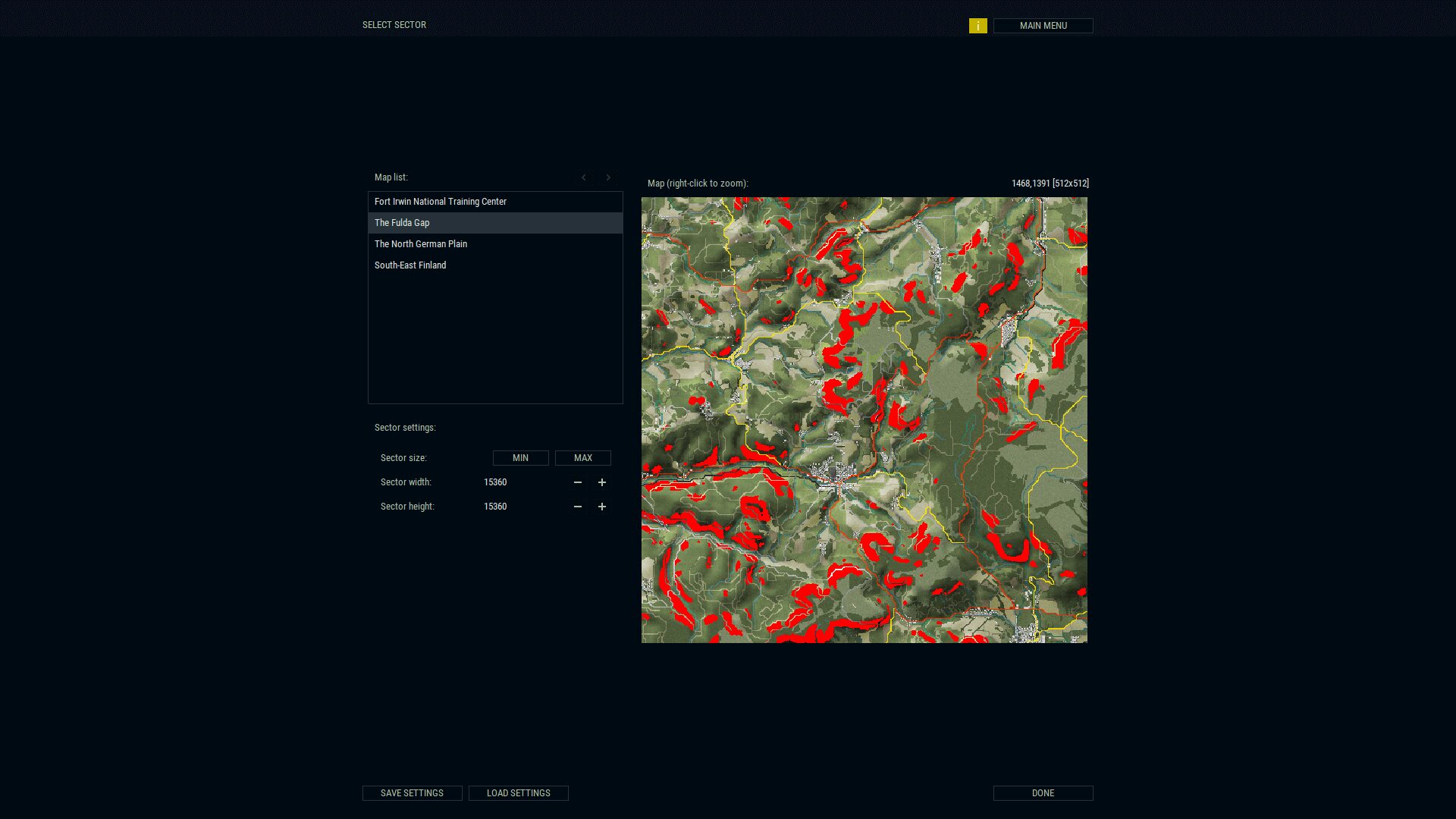This screenshot has width=1456, height=819.
Task: Decrease sector height with minus icon
Action: (578, 507)
